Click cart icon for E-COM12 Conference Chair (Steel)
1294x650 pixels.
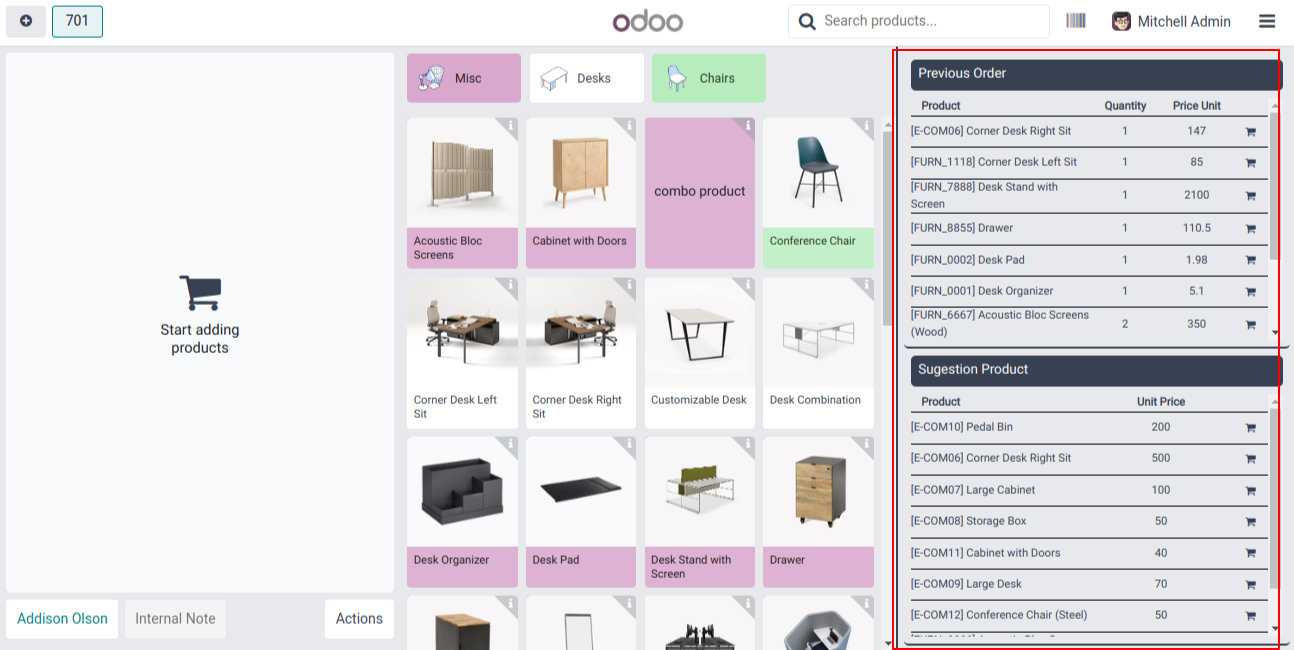point(1250,616)
